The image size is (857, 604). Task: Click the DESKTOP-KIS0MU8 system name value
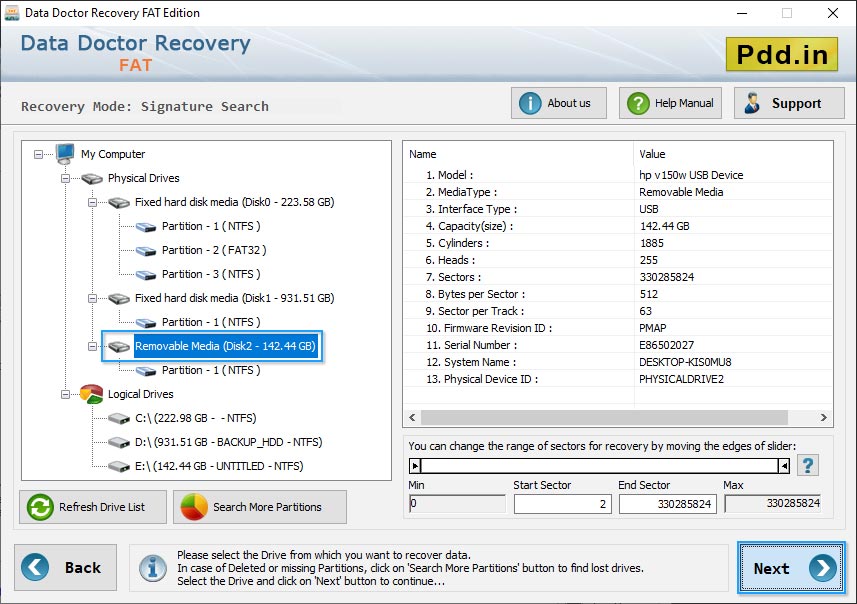[x=685, y=362]
